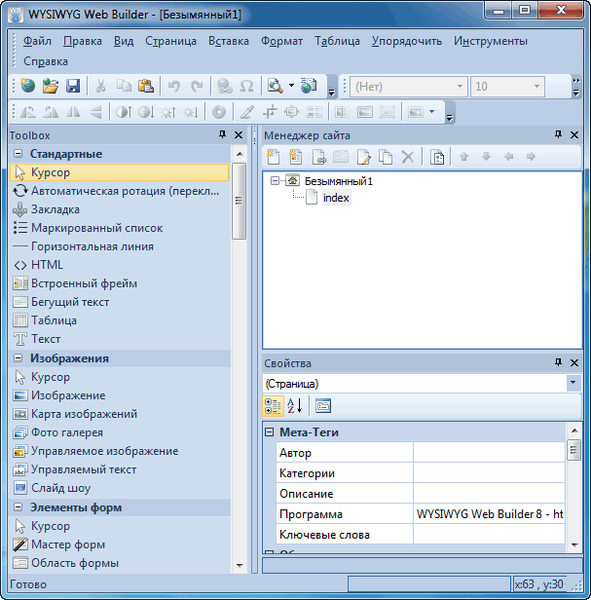Add a new page in the site manager
This screenshot has height=600, width=591.
pos(273,157)
